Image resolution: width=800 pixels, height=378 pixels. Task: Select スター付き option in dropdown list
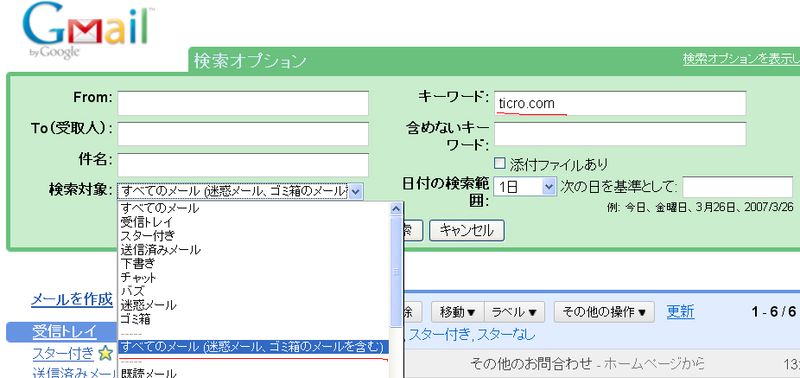[x=254, y=236]
